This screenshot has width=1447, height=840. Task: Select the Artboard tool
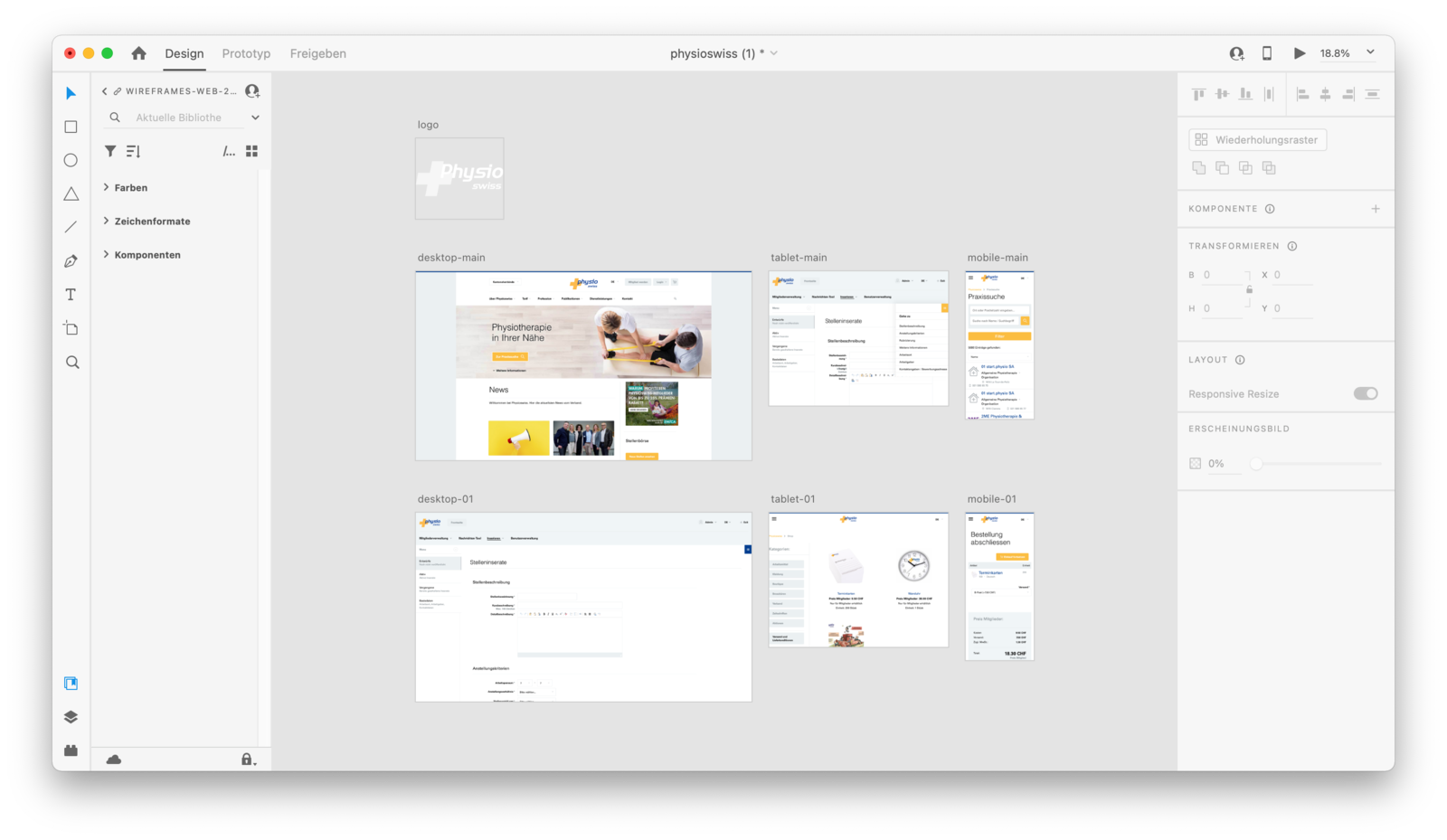70,327
